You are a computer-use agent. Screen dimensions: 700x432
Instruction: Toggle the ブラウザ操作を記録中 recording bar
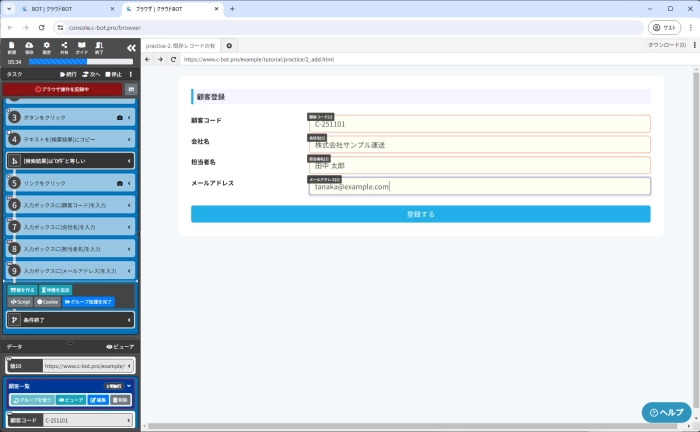click(62, 89)
